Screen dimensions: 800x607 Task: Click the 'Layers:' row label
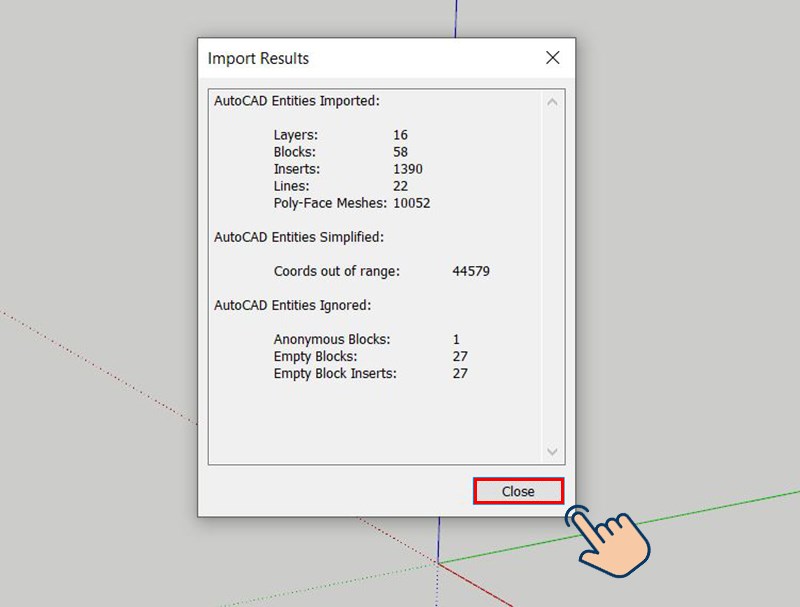pyautogui.click(x=295, y=135)
